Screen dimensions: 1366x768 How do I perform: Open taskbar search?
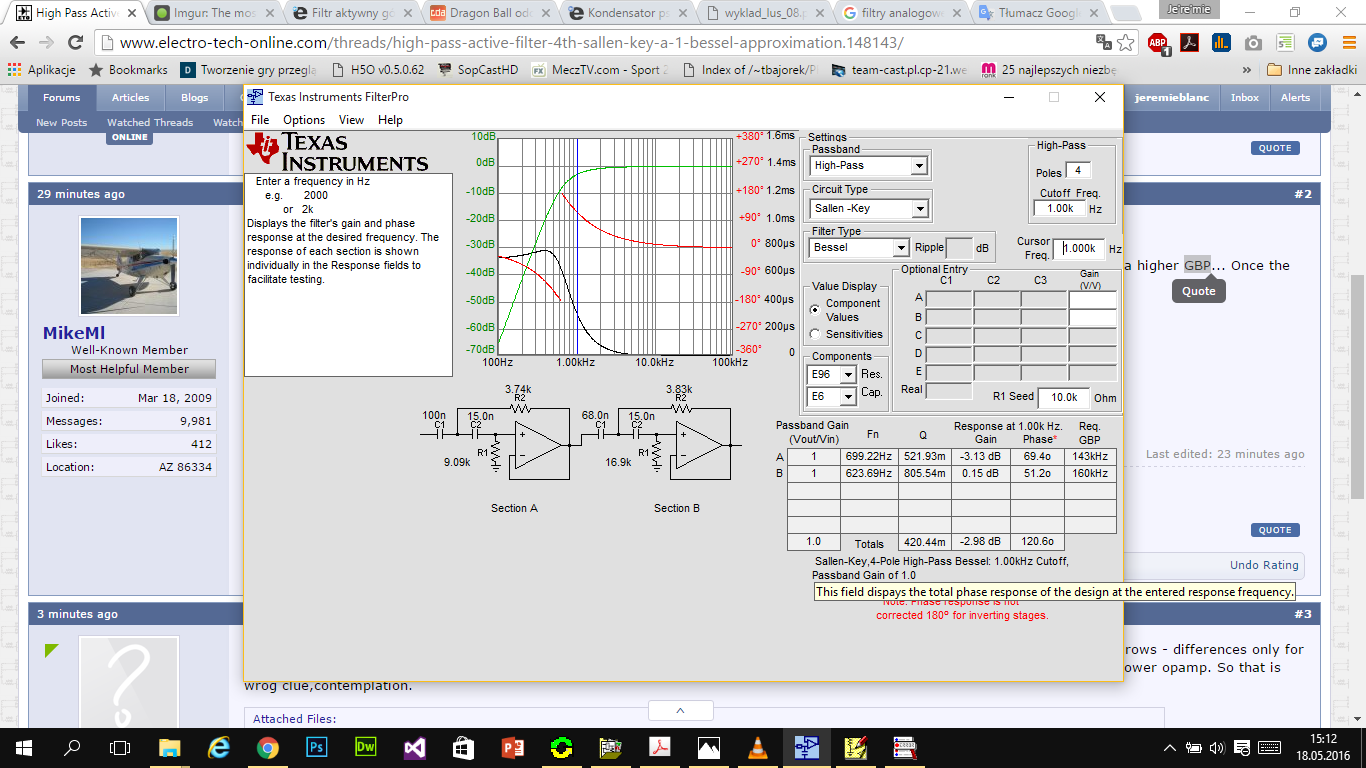tap(72, 747)
